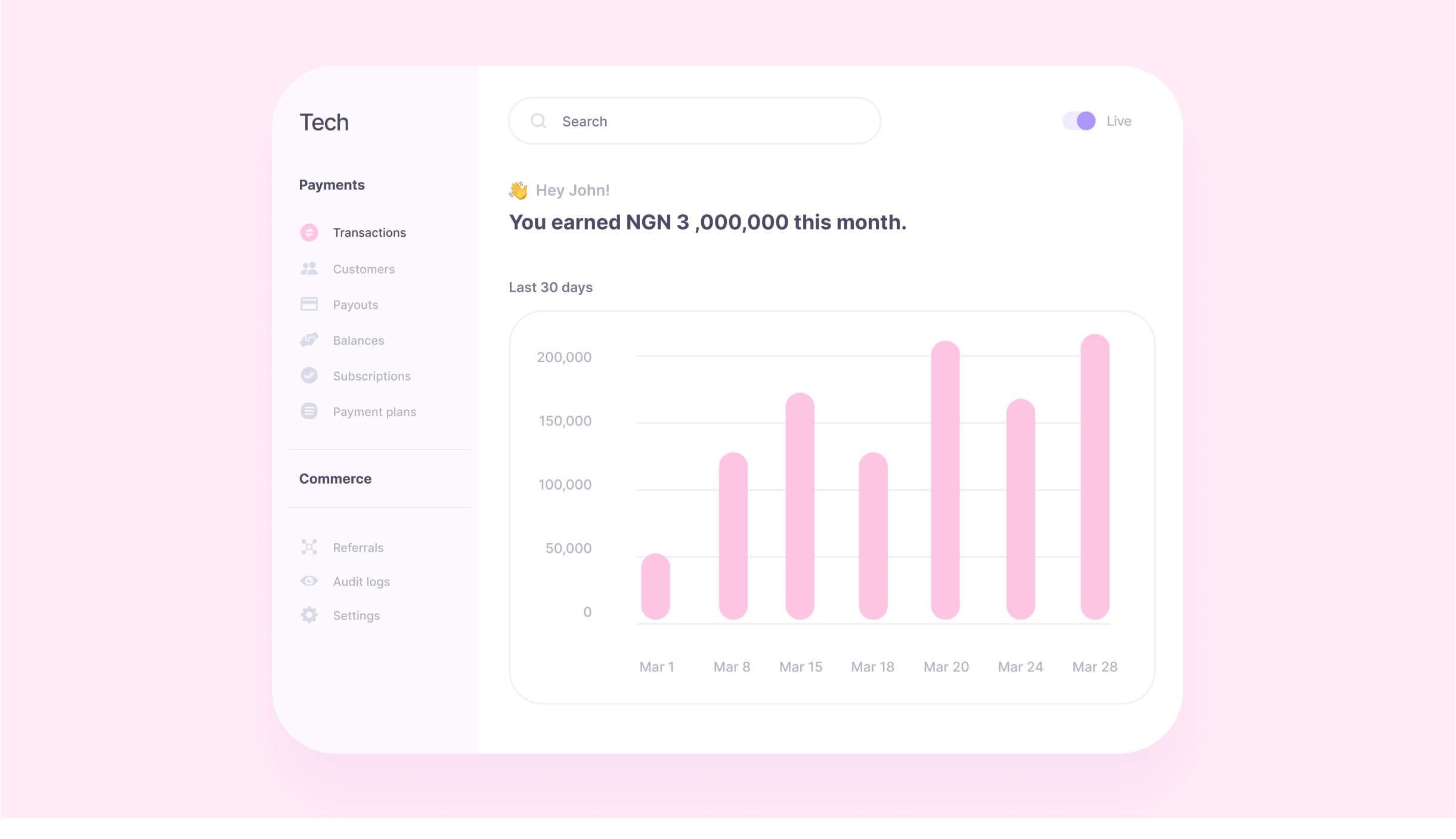Select the Transactions icon in the sidebar
Screen dimensions: 1456x839
309,233
